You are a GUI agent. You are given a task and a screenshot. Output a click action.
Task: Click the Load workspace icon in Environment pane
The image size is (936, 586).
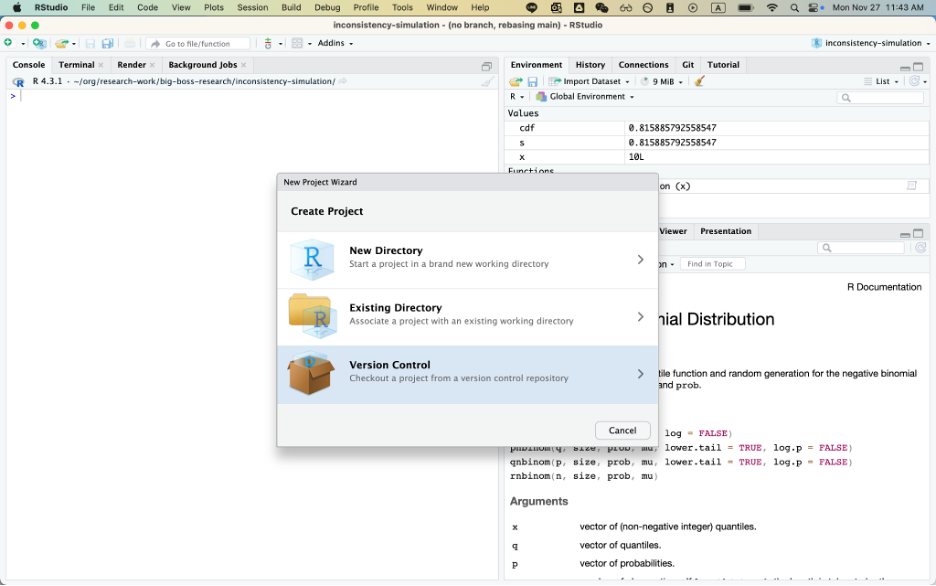coord(516,81)
